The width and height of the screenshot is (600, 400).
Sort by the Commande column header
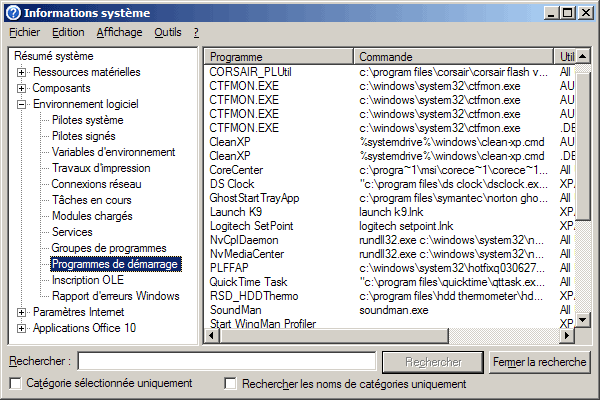pos(455,56)
